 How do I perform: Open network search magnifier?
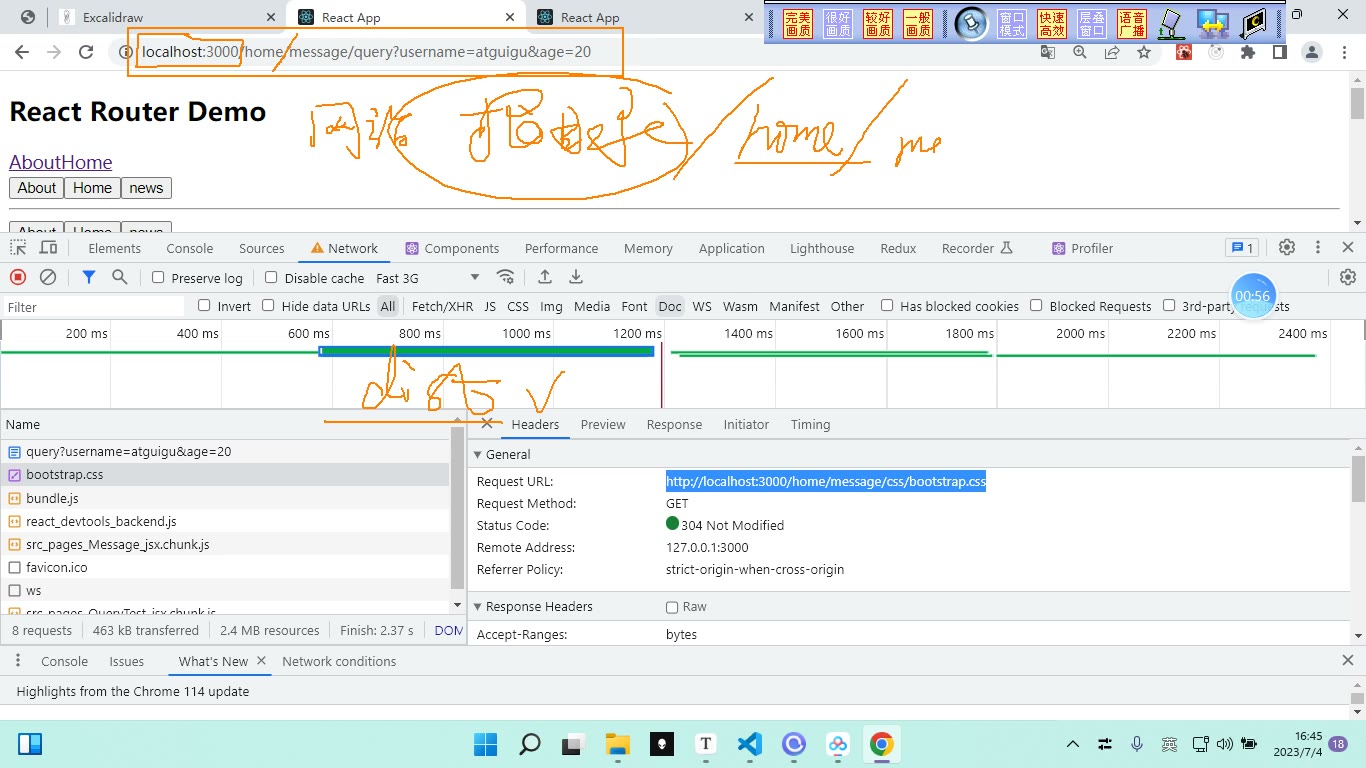tap(120, 277)
